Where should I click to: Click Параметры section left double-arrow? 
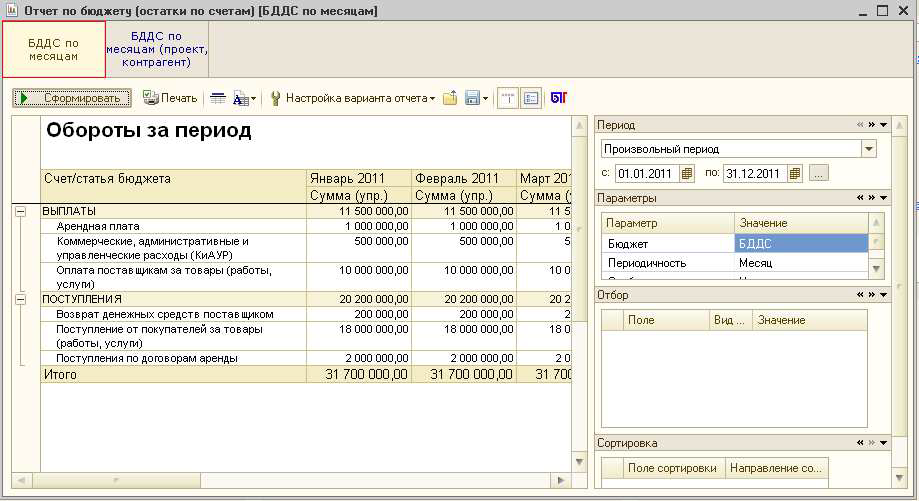(860, 198)
